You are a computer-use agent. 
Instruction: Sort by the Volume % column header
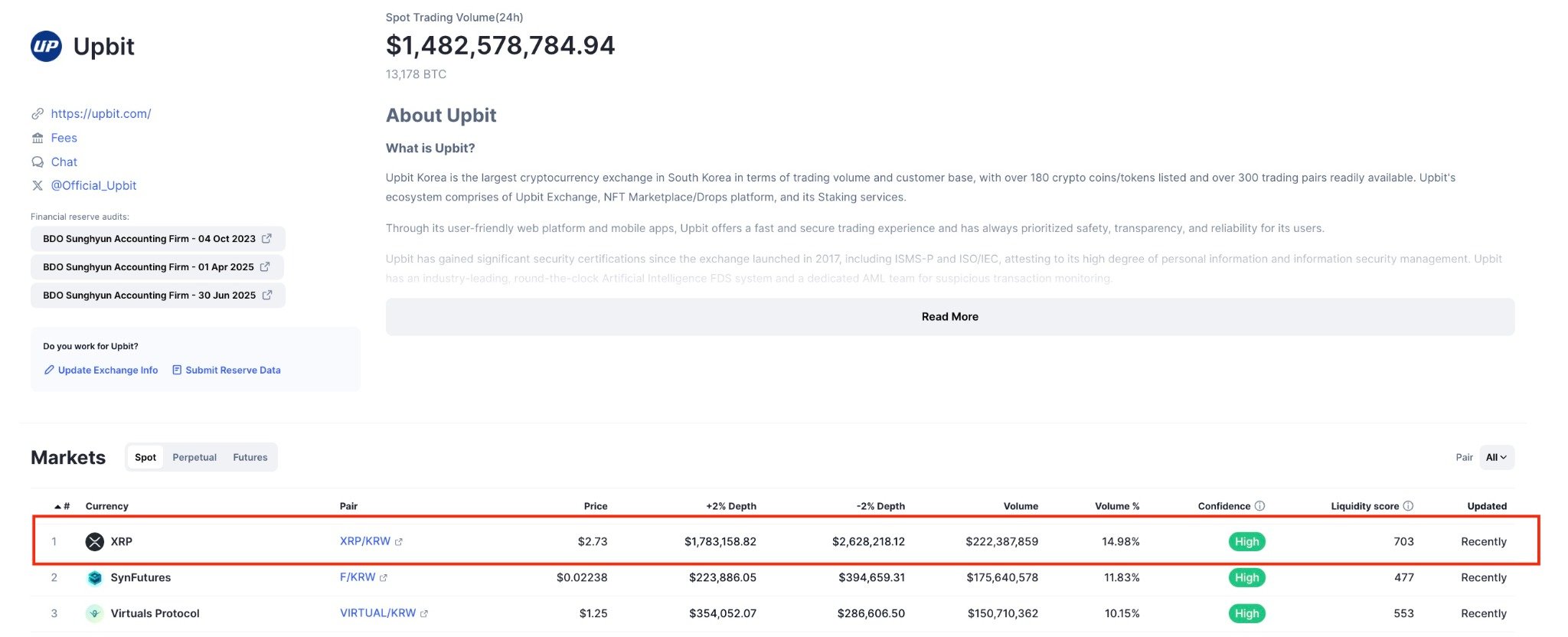1117,506
